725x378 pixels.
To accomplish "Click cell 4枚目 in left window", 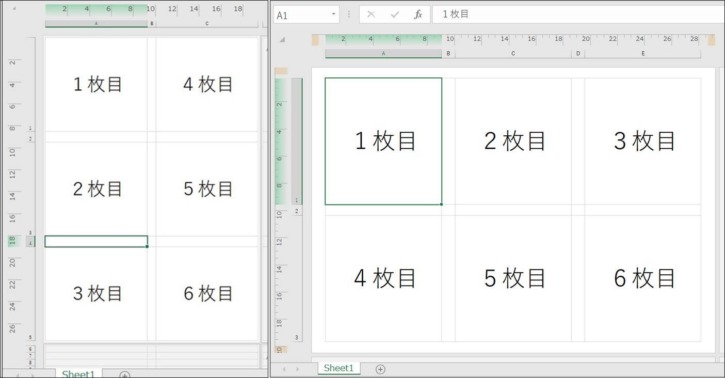I will (207, 85).
